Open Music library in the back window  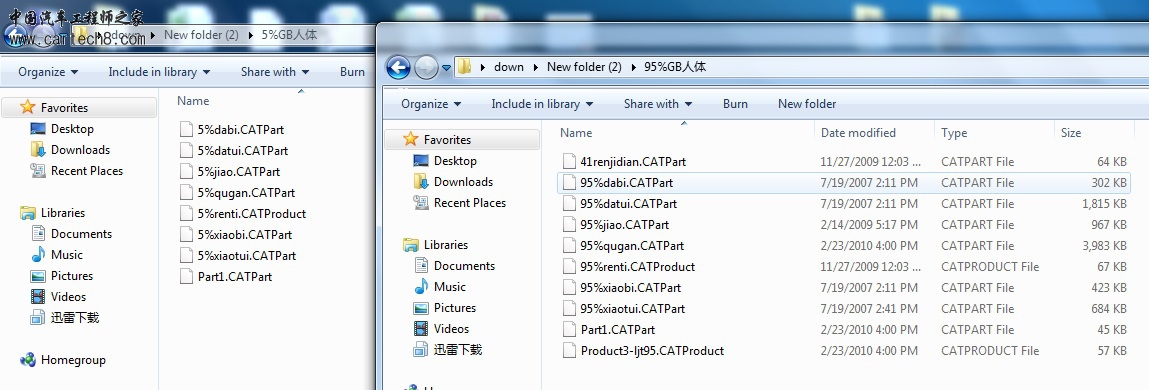[x=67, y=255]
